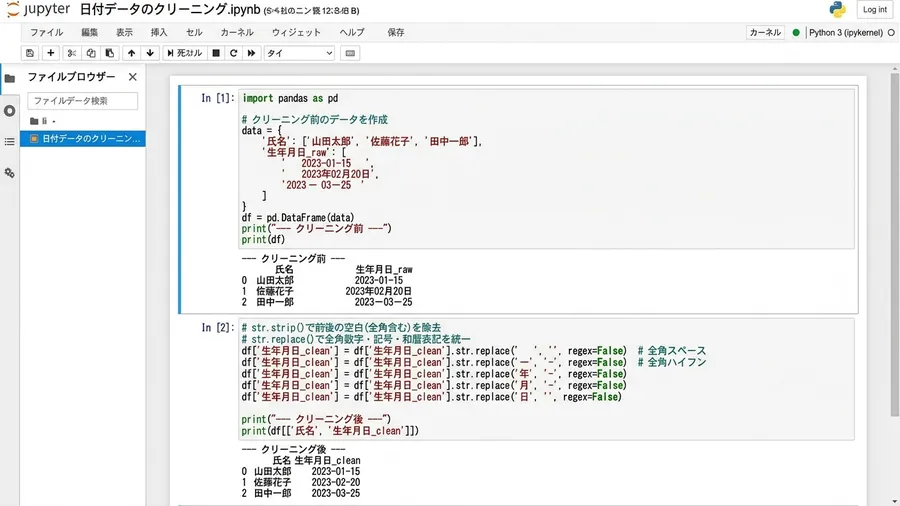Open the ファイル menu

[46, 32]
